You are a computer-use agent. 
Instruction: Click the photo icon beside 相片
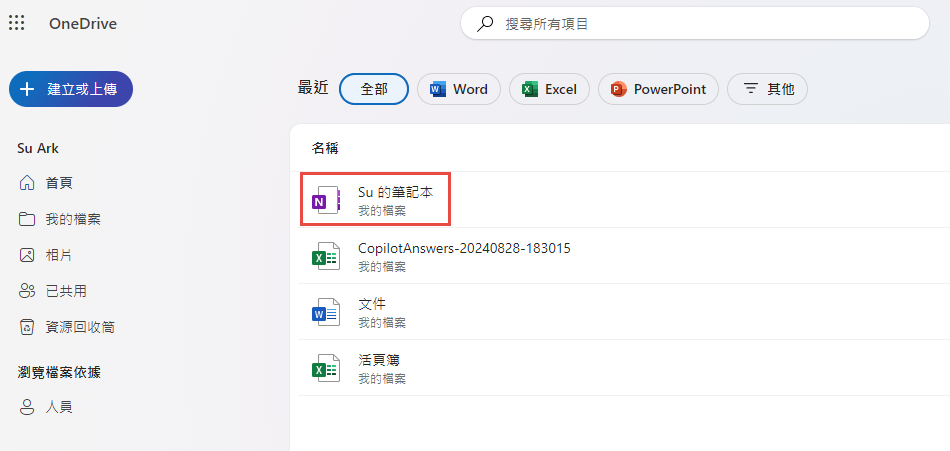pyautogui.click(x=27, y=255)
